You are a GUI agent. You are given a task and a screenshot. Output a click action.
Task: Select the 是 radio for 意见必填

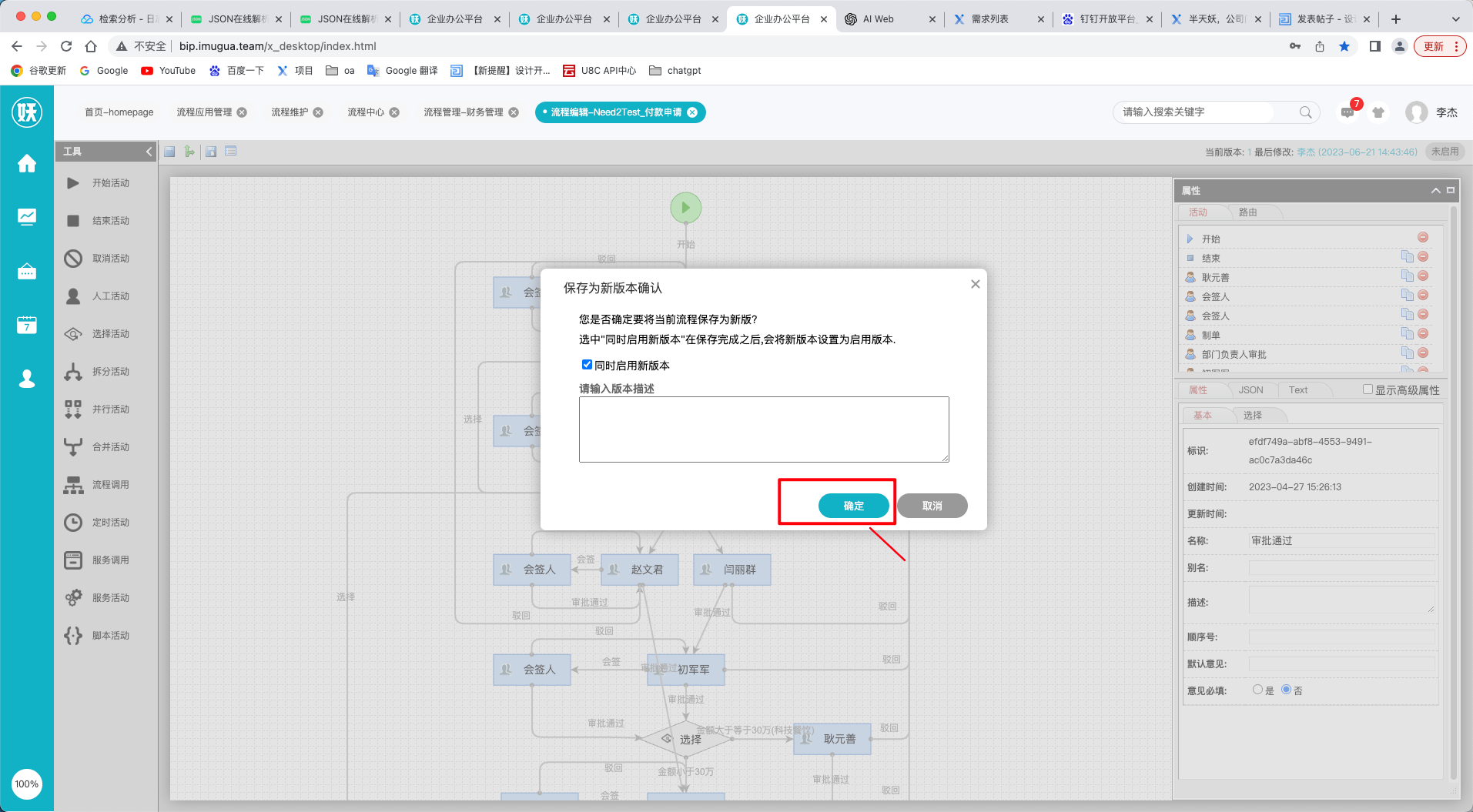click(x=1257, y=690)
